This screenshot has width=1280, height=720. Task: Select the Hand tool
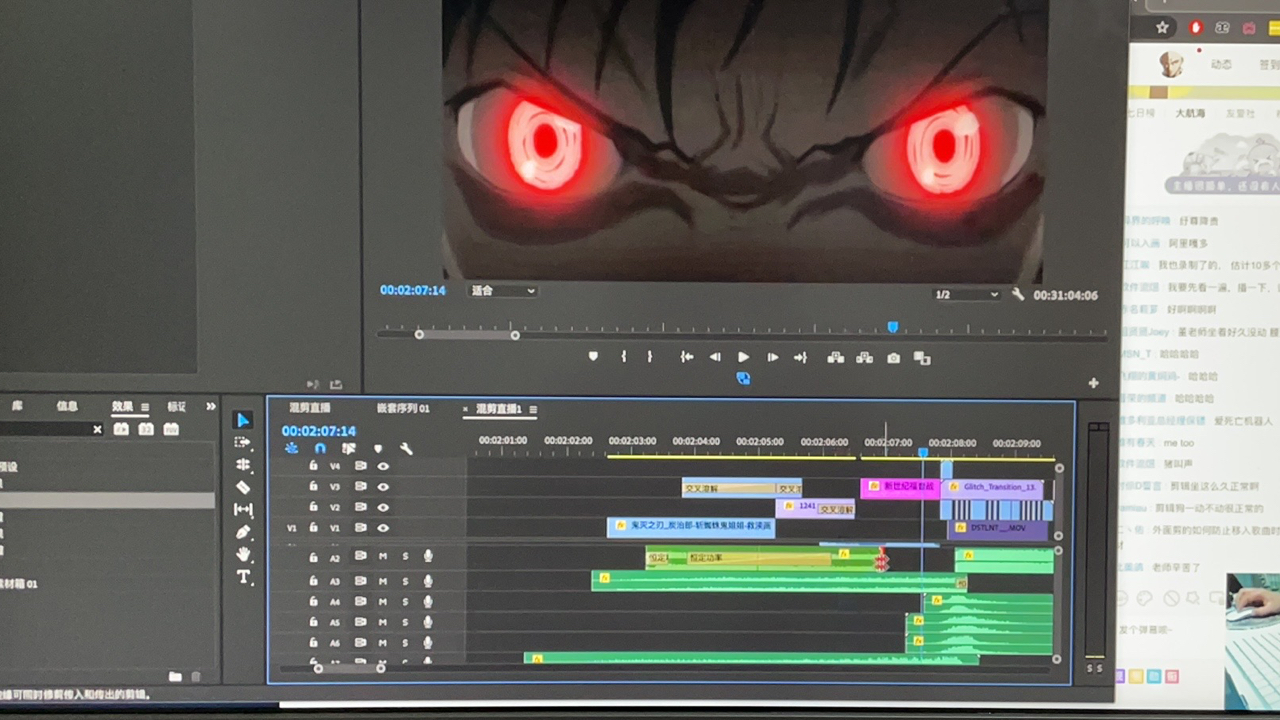pos(243,555)
